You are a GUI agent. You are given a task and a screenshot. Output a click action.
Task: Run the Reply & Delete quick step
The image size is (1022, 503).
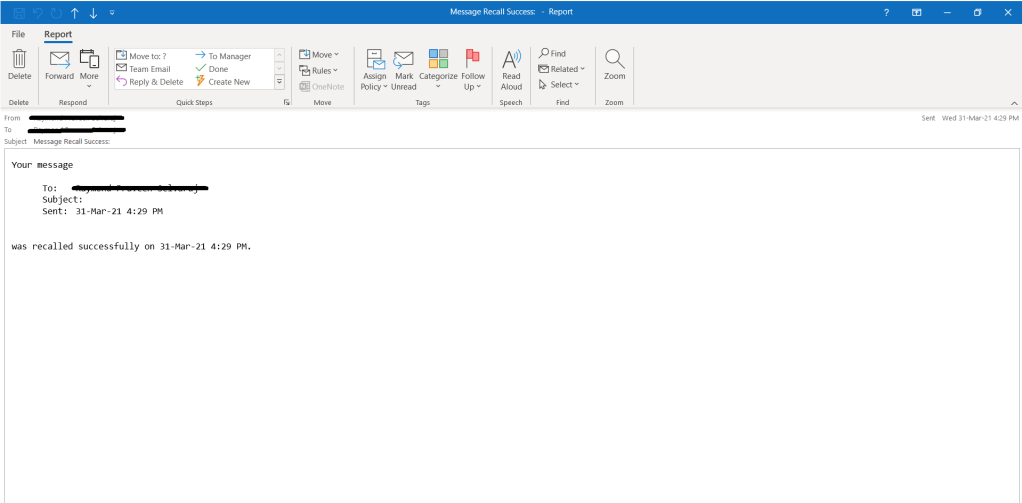point(149,82)
